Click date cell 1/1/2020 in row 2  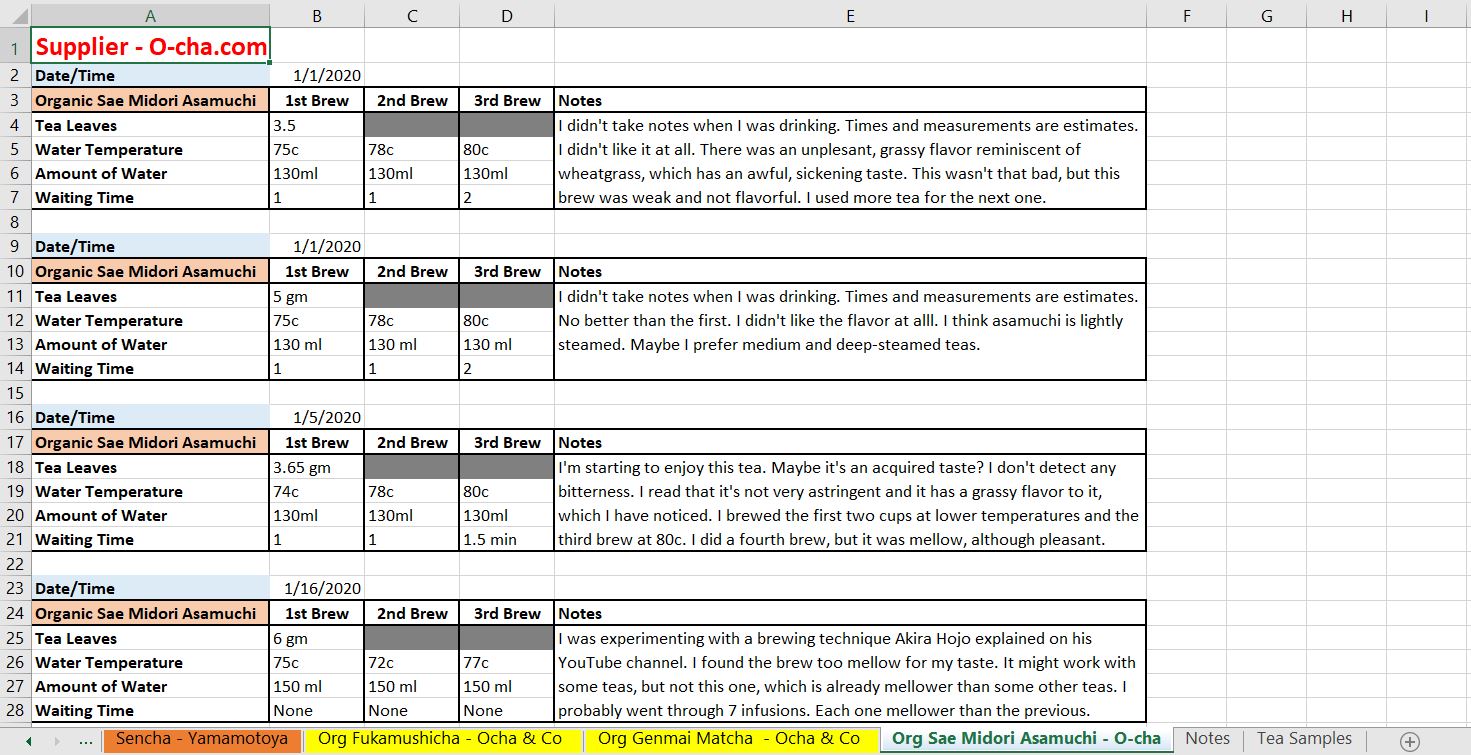[x=317, y=75]
